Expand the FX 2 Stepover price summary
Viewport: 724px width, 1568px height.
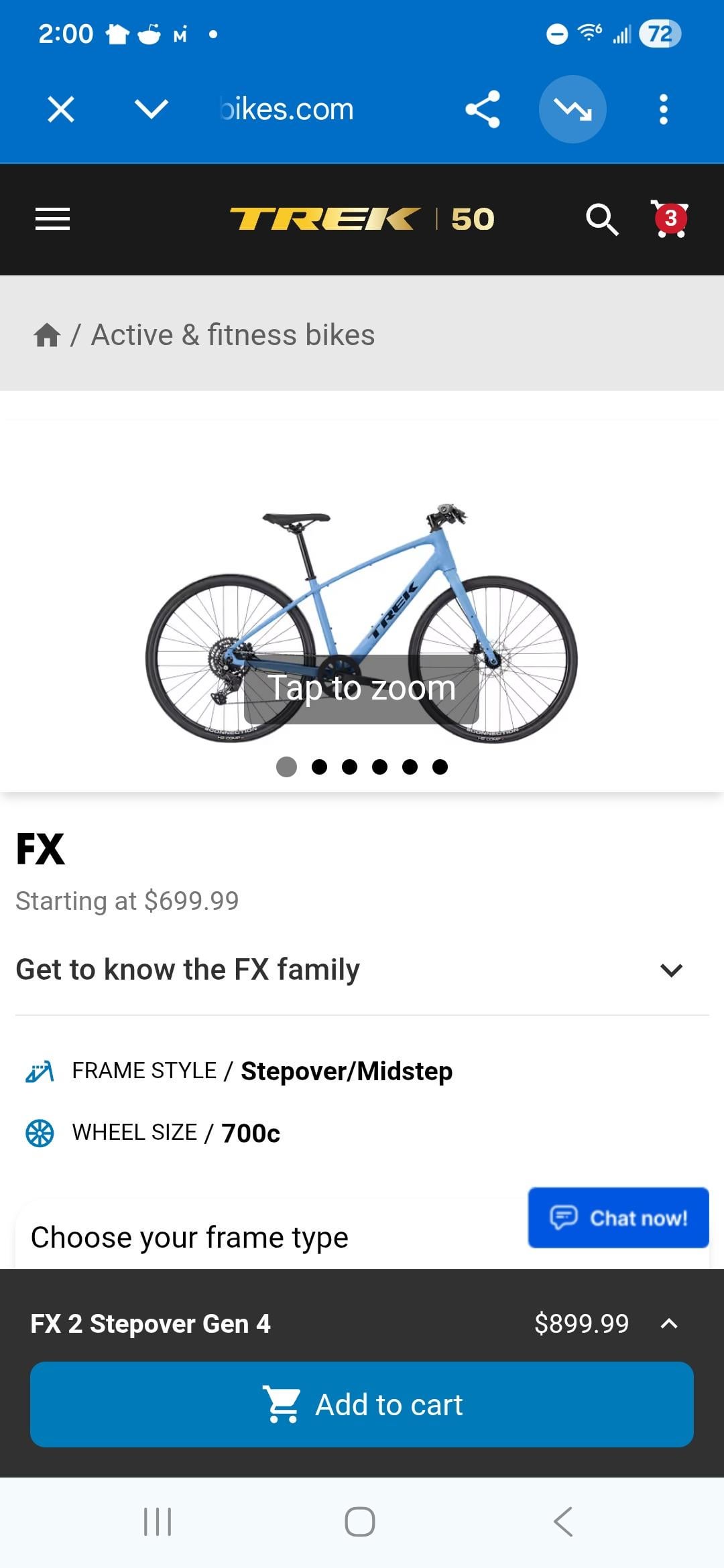tap(669, 1323)
